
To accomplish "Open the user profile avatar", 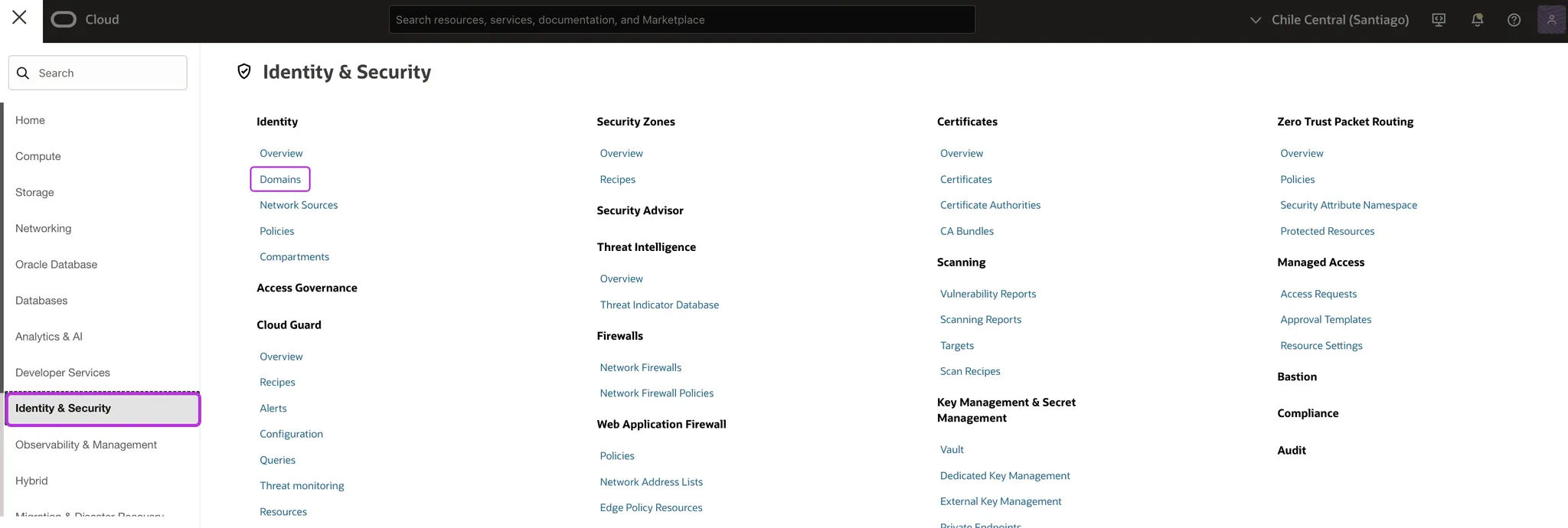I will tap(1551, 19).
